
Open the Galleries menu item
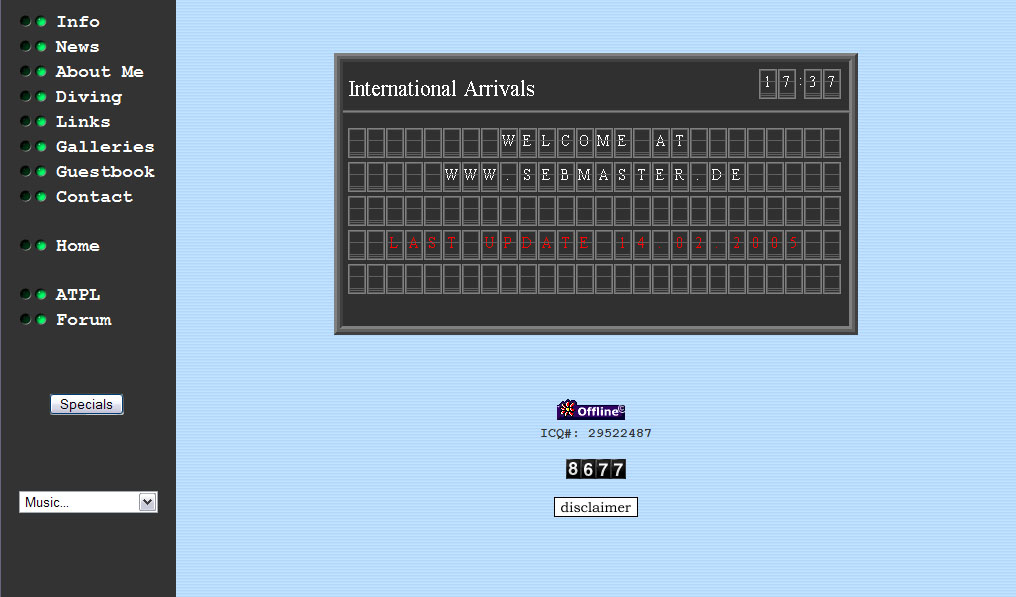tap(105, 147)
